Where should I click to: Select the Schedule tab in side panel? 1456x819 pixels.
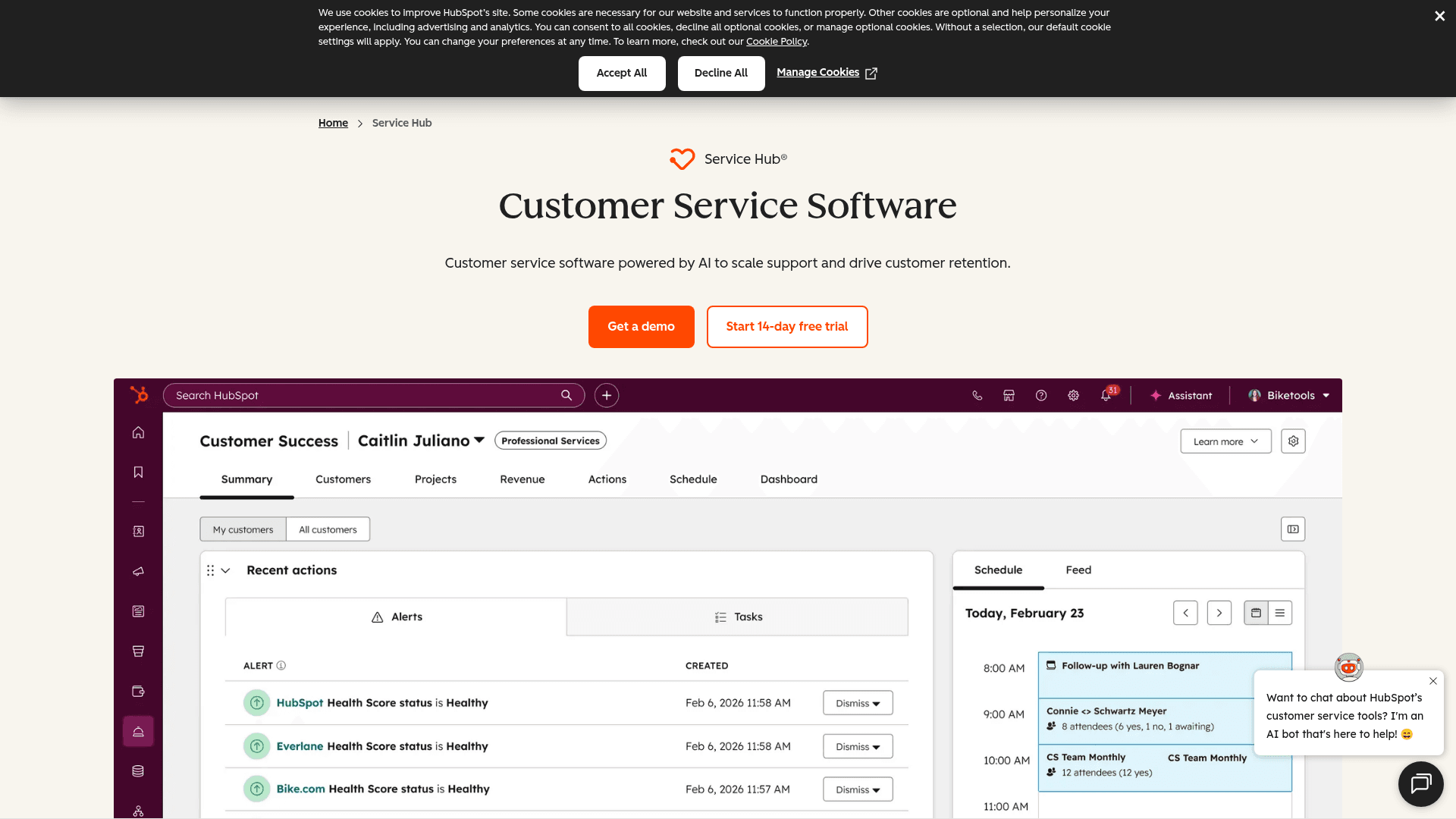pos(998,570)
